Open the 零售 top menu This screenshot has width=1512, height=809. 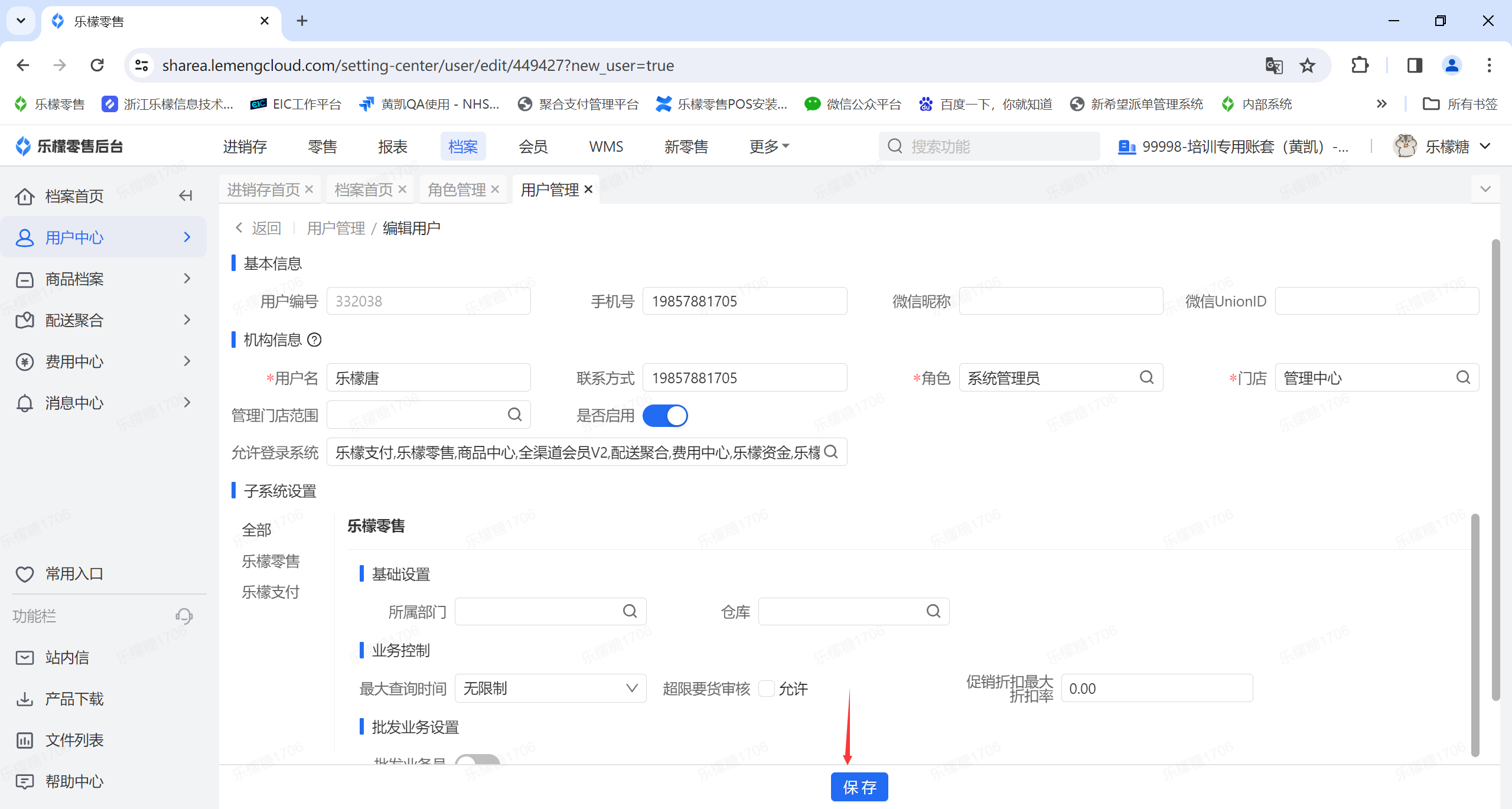point(322,146)
